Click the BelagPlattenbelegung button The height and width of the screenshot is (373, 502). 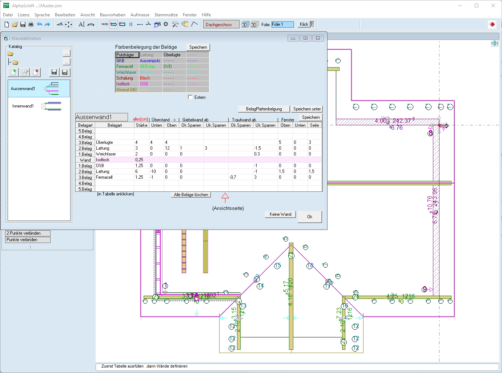pyautogui.click(x=264, y=109)
